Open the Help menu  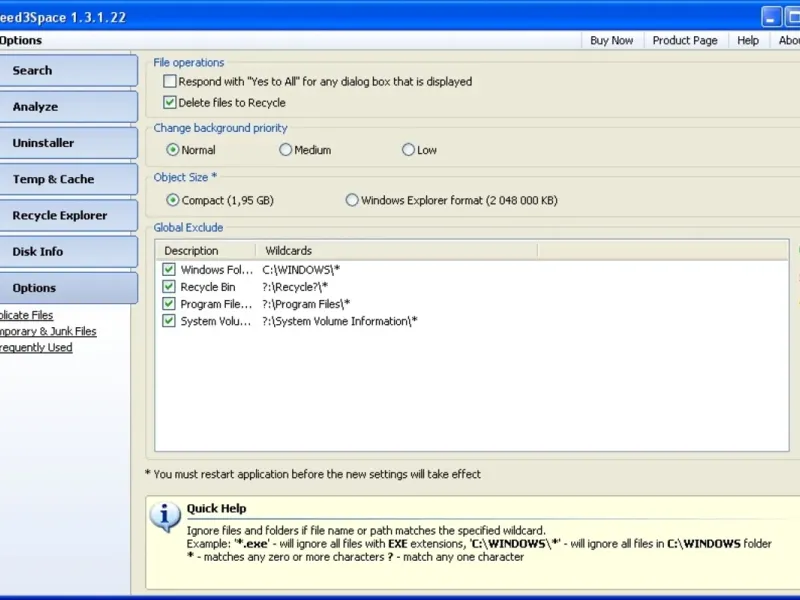(747, 40)
